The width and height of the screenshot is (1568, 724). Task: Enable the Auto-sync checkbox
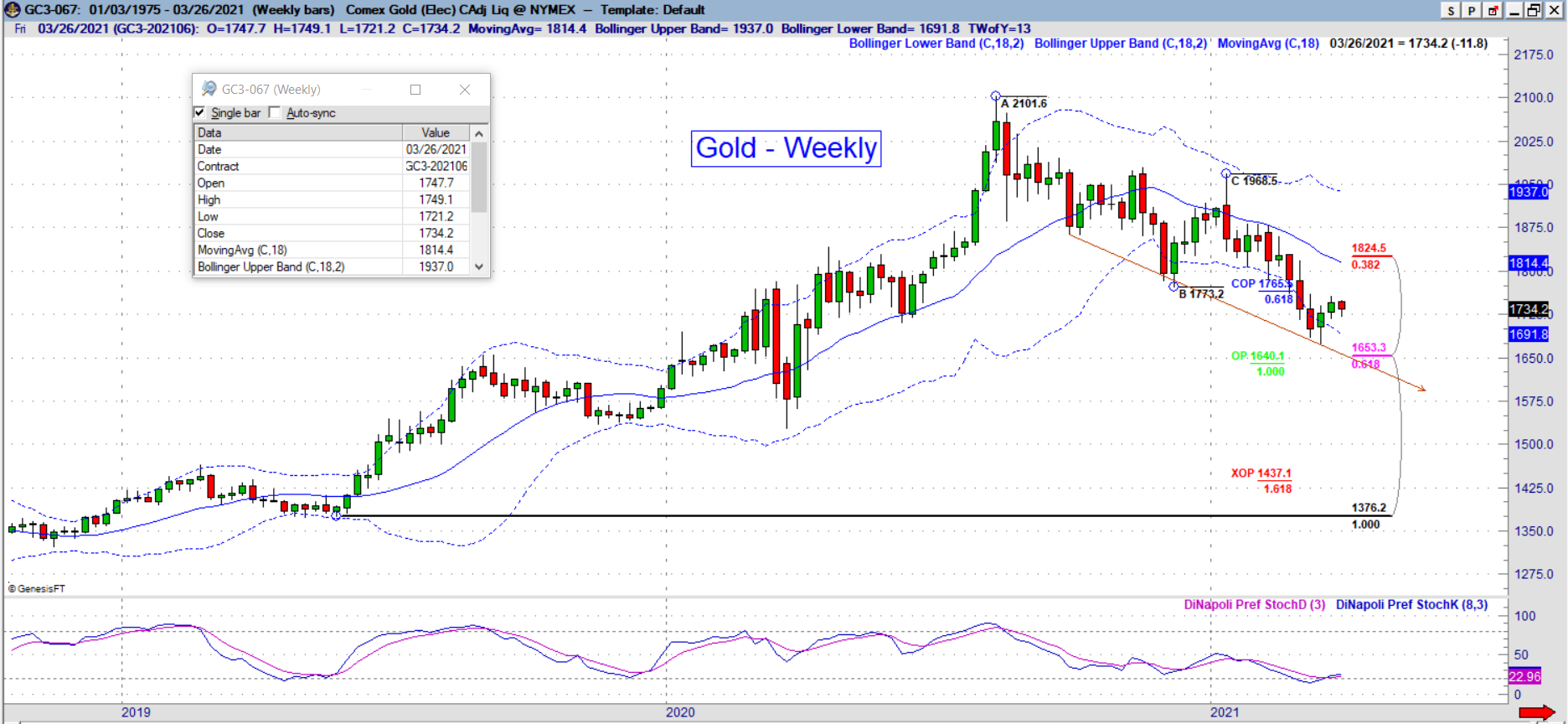[x=275, y=112]
